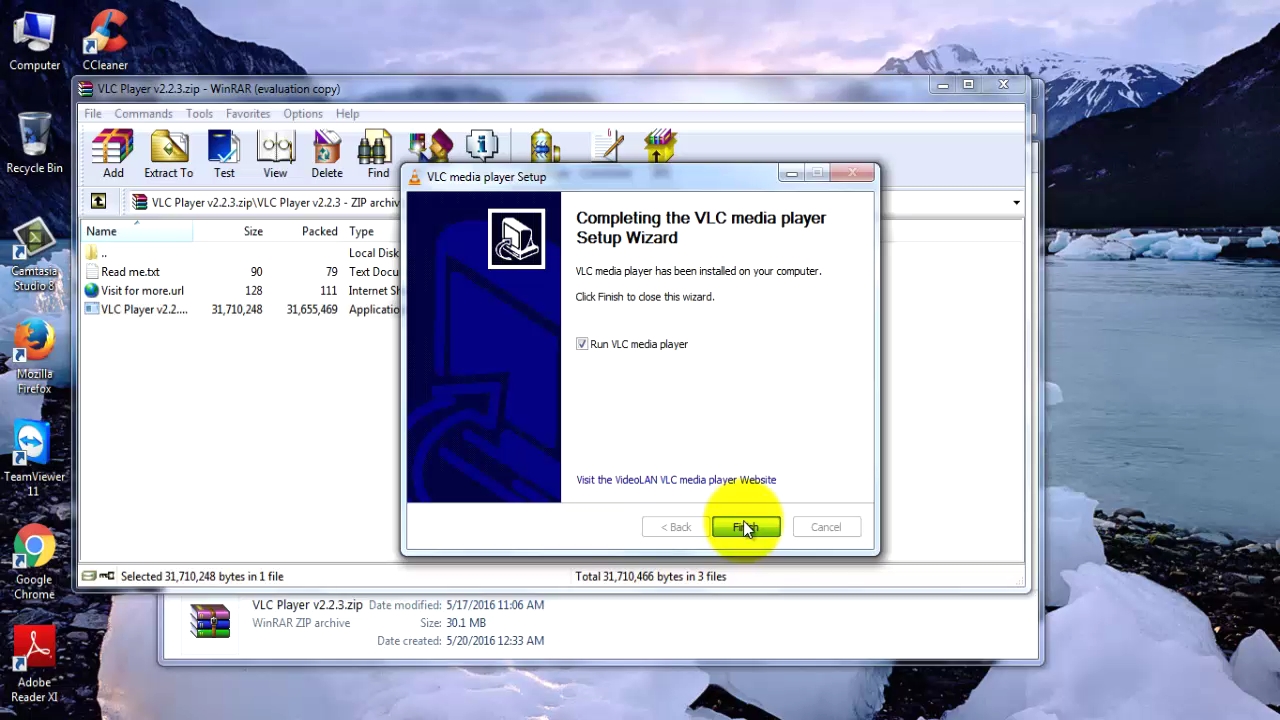Image resolution: width=1280 pixels, height=720 pixels.
Task: Open the Help menu in WinRAR
Action: [347, 114]
